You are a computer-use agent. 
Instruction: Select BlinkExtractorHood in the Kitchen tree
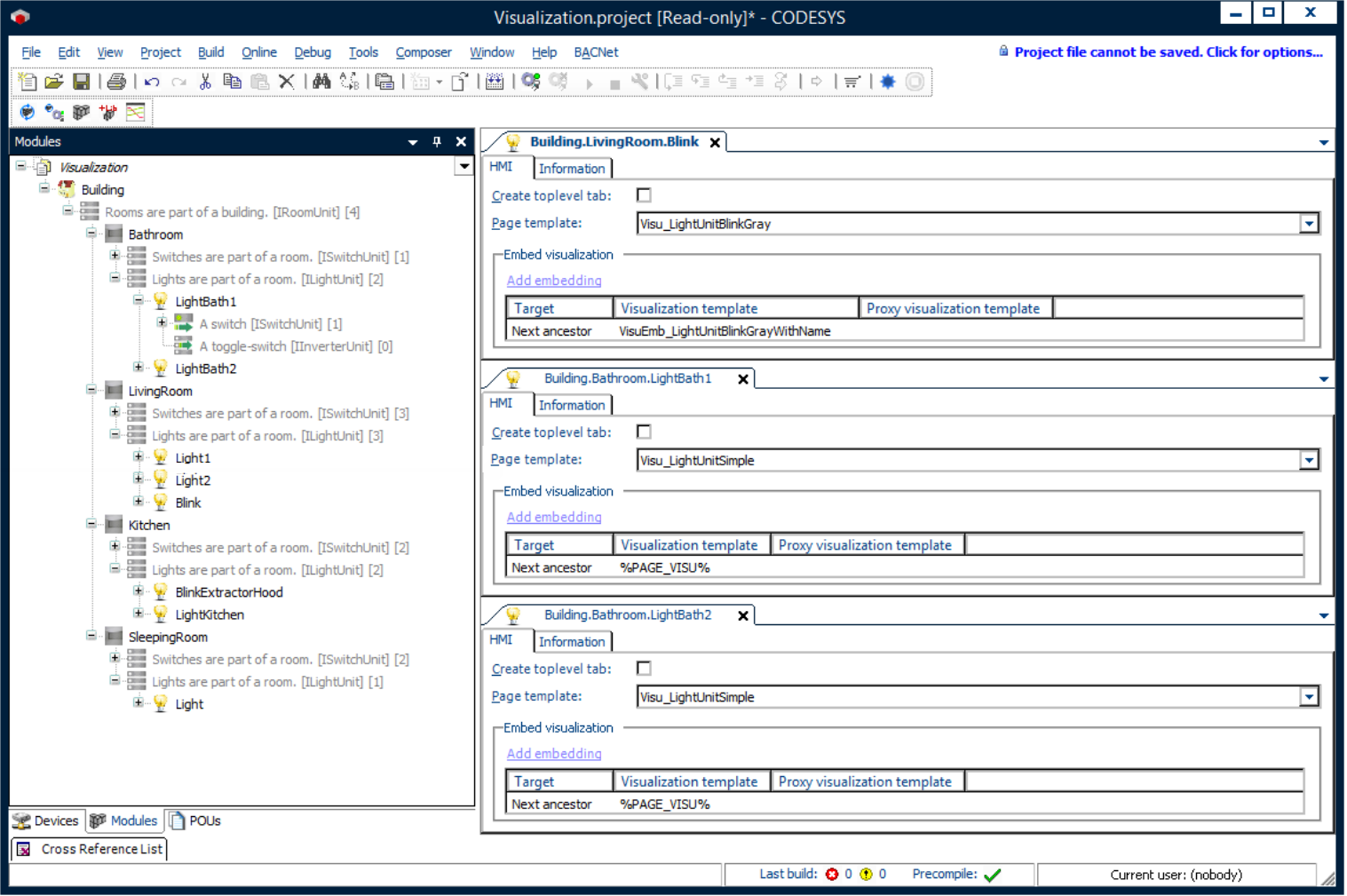tap(229, 592)
